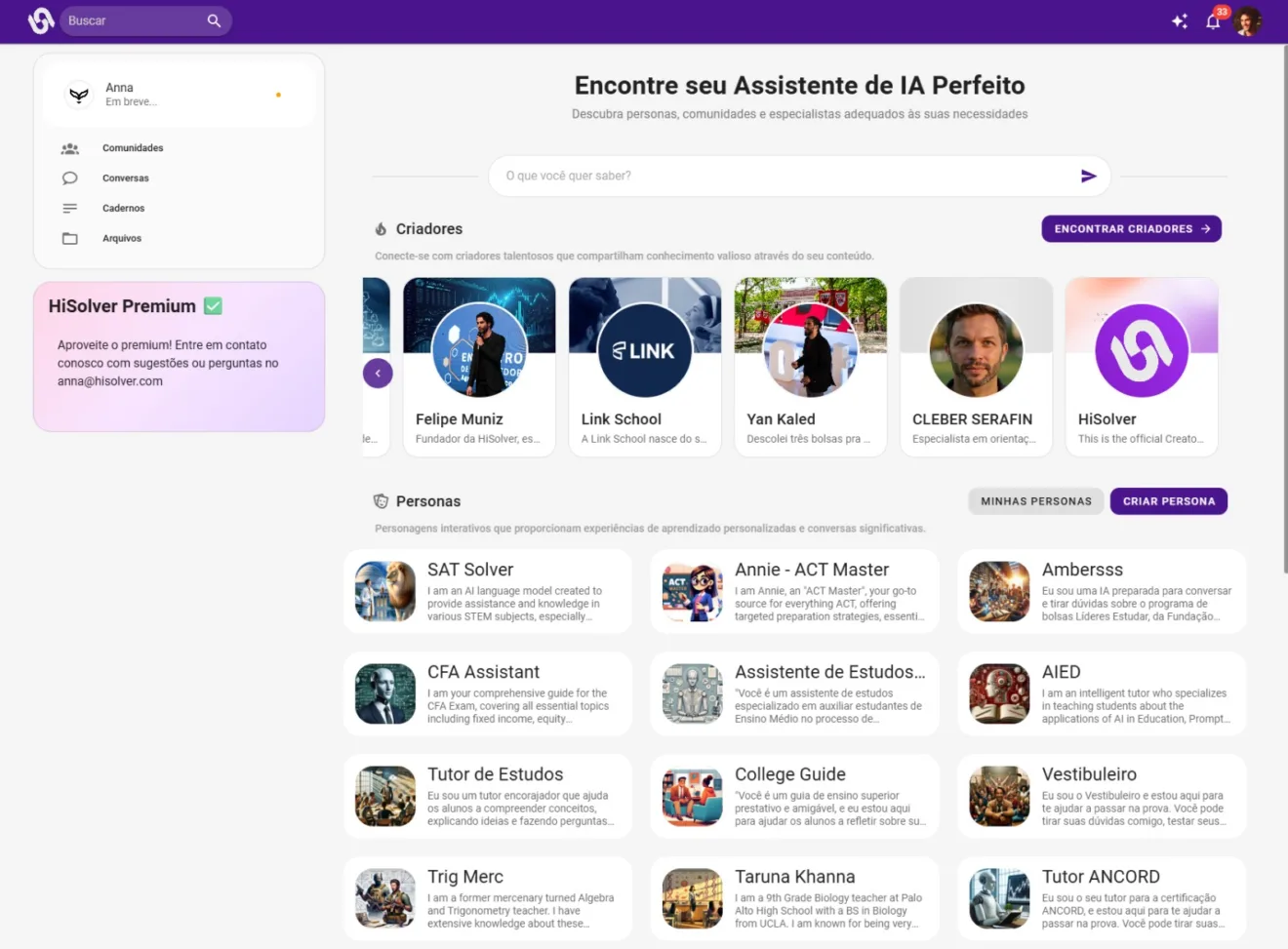
Task: Click the Tutor ANCORD persona title
Action: [x=1101, y=877]
